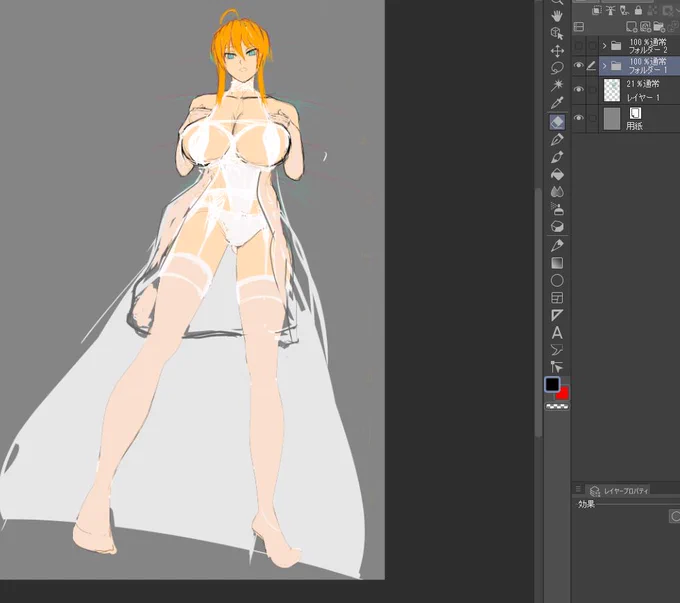
Task: Expand the フォルダー 1 folder
Action: click(605, 66)
